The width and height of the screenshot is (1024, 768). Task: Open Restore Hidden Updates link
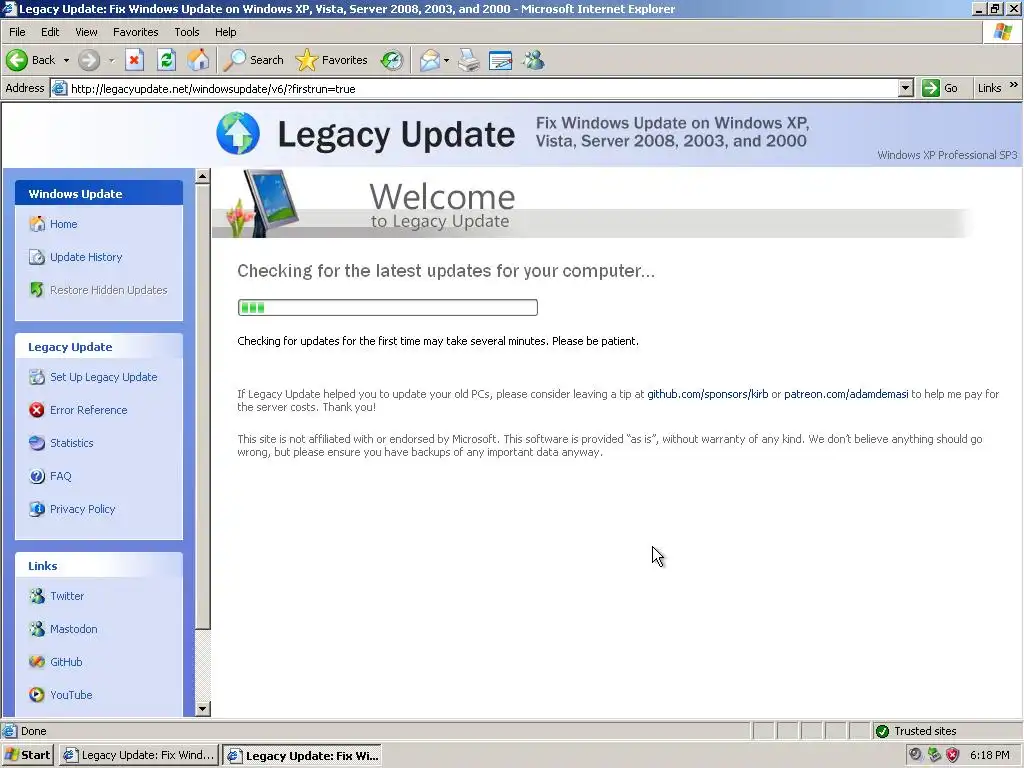(x=108, y=290)
